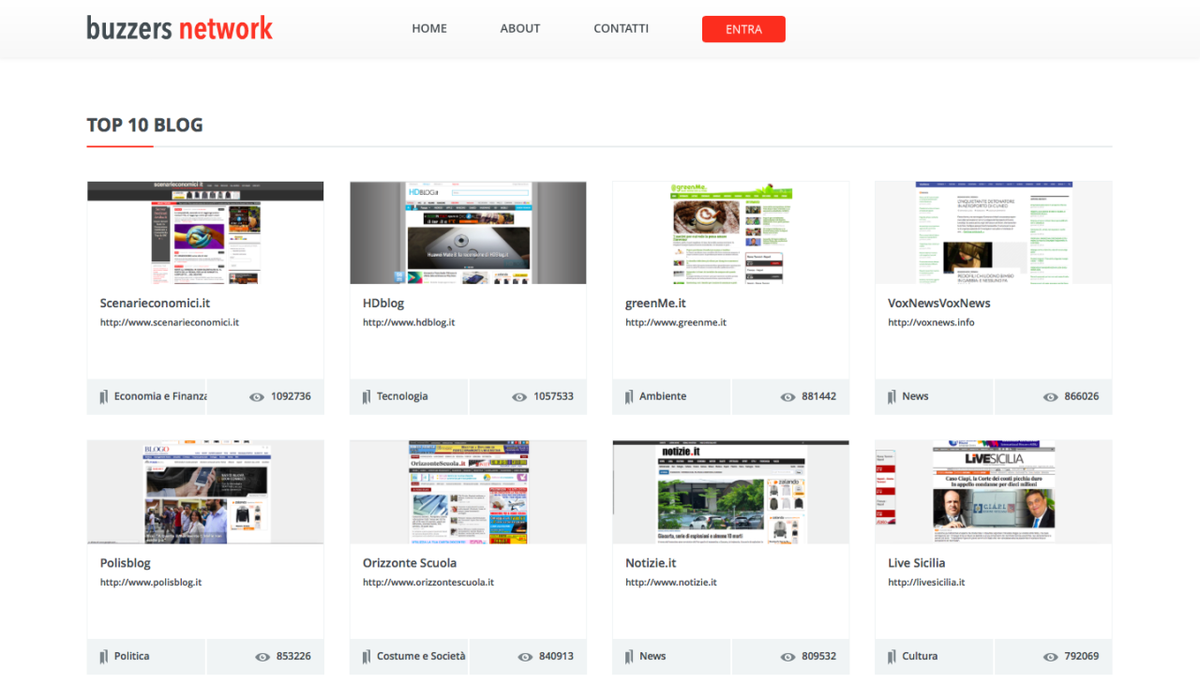
Task: Click the bookmark icon beside Costume e Società
Action: [x=366, y=657]
